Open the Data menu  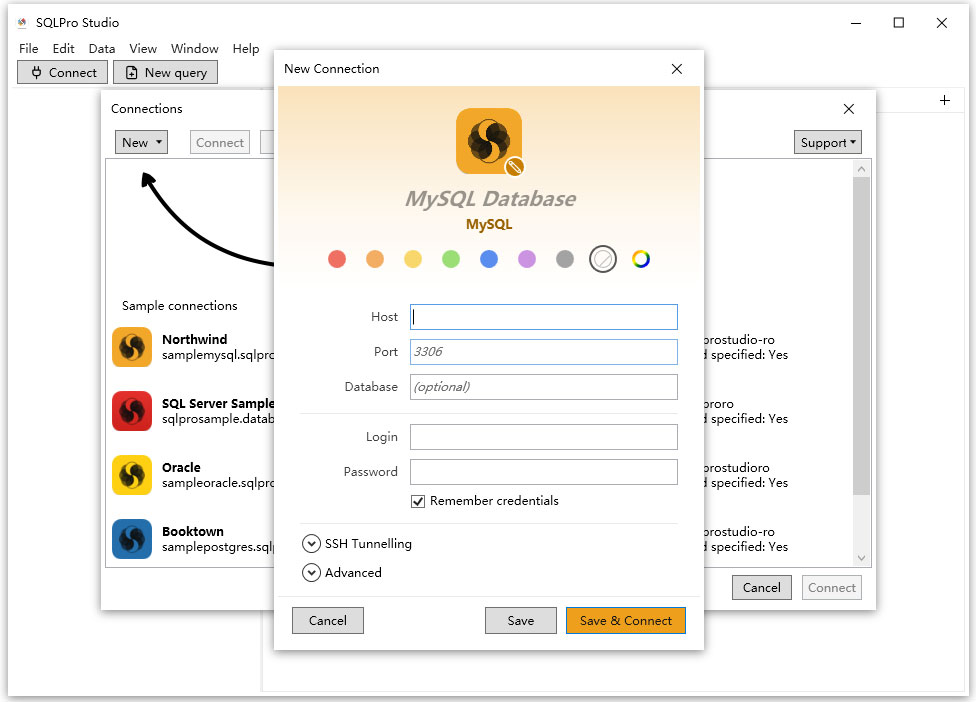[101, 49]
